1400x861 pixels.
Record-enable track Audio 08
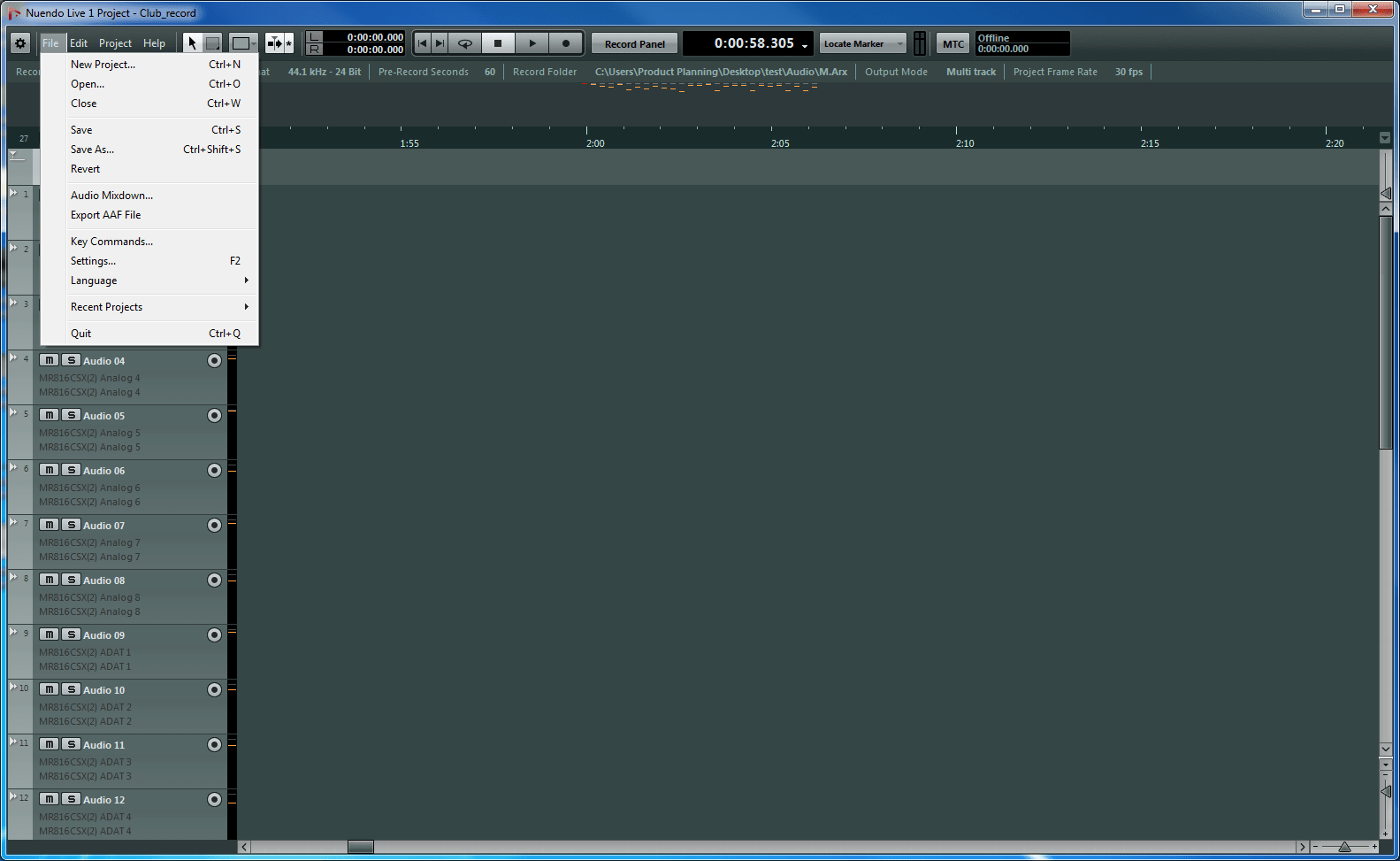point(214,580)
